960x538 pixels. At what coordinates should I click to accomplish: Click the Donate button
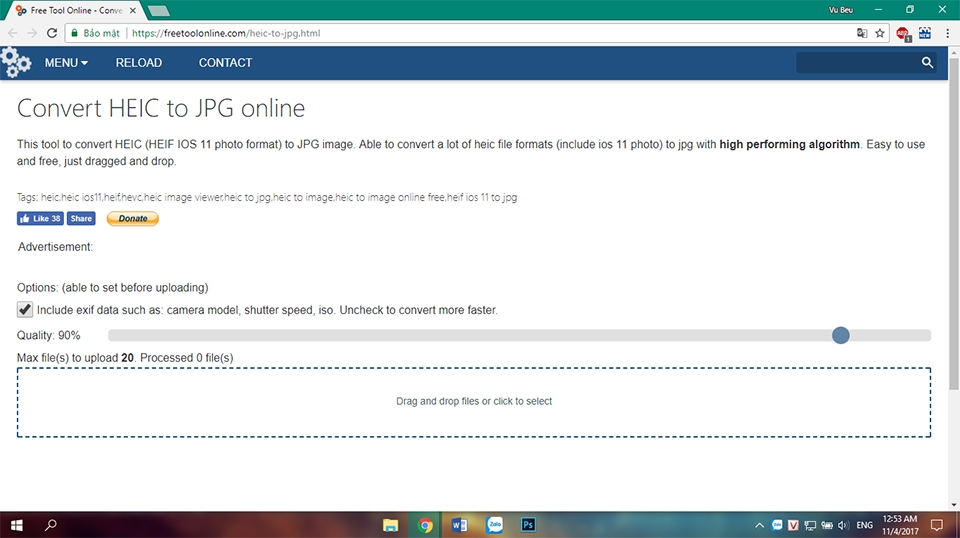(x=133, y=219)
